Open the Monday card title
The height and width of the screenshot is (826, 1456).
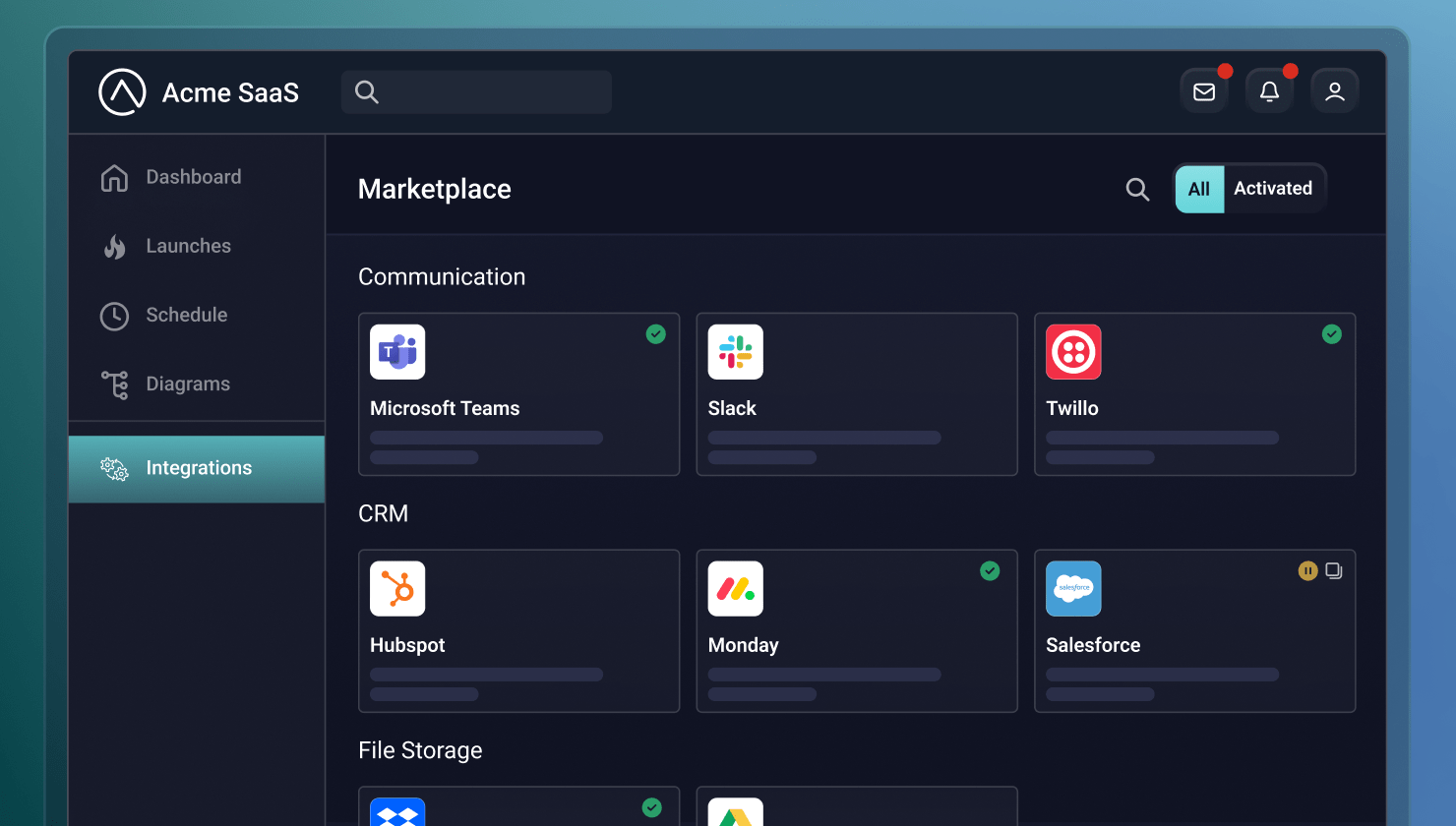click(744, 645)
